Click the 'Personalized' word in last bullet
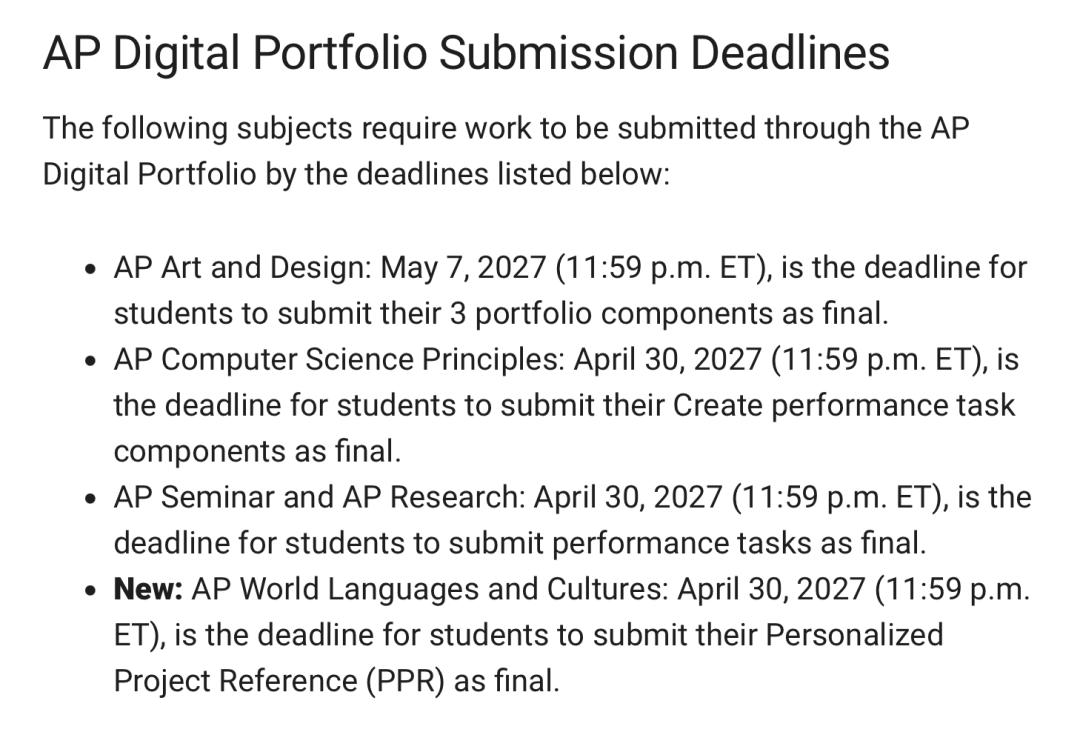 click(x=854, y=634)
